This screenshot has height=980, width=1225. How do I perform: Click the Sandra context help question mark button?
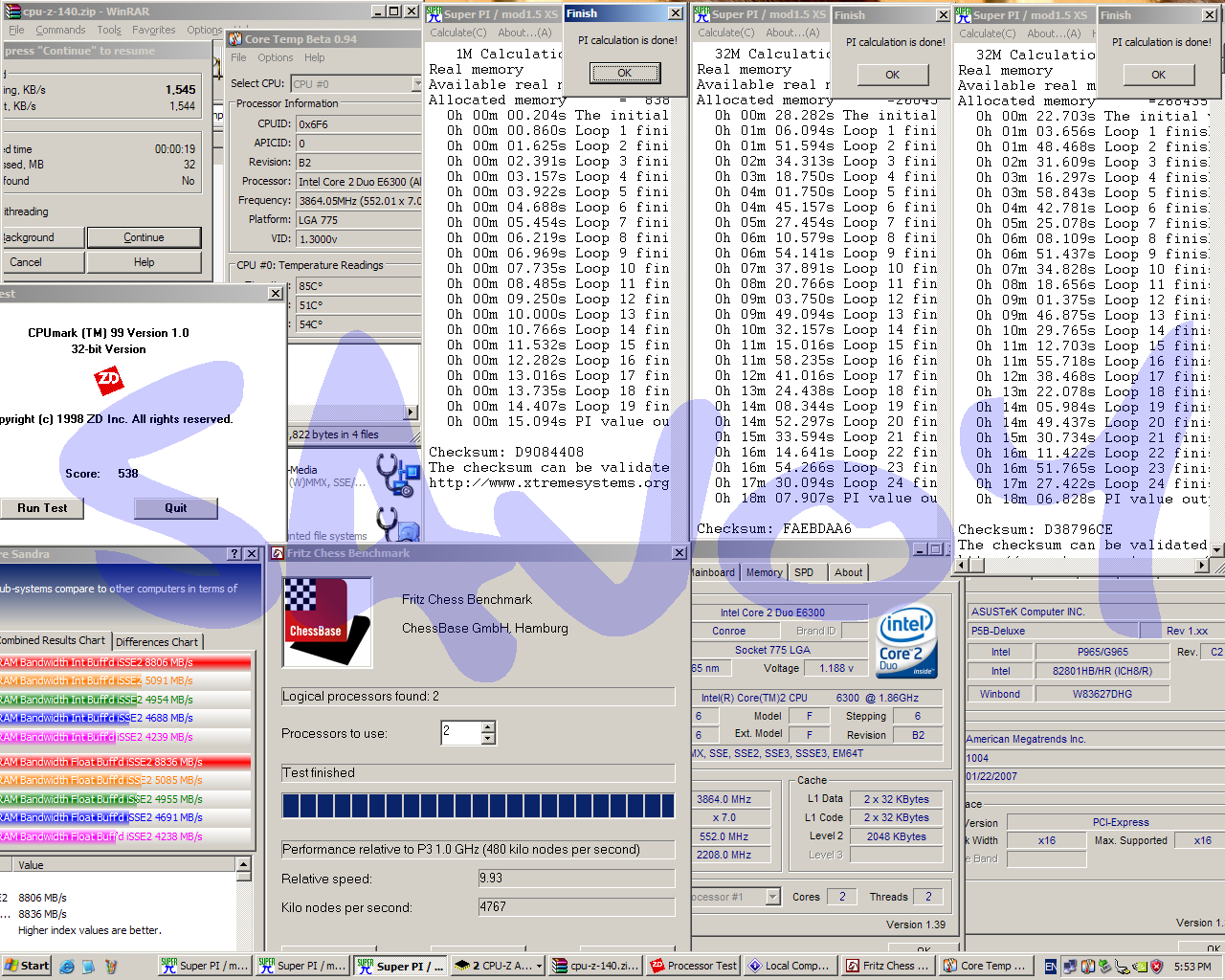[x=234, y=553]
